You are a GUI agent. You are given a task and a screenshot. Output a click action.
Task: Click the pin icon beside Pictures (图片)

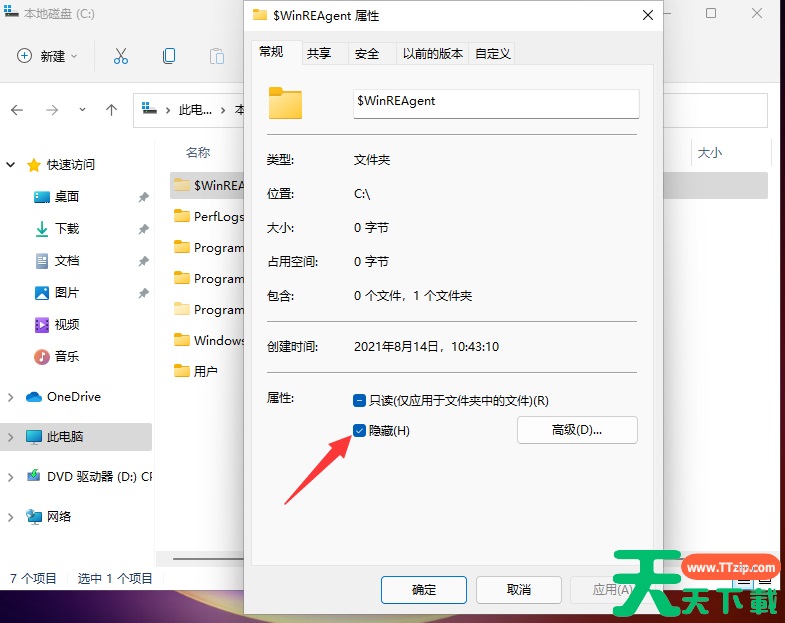tap(144, 293)
